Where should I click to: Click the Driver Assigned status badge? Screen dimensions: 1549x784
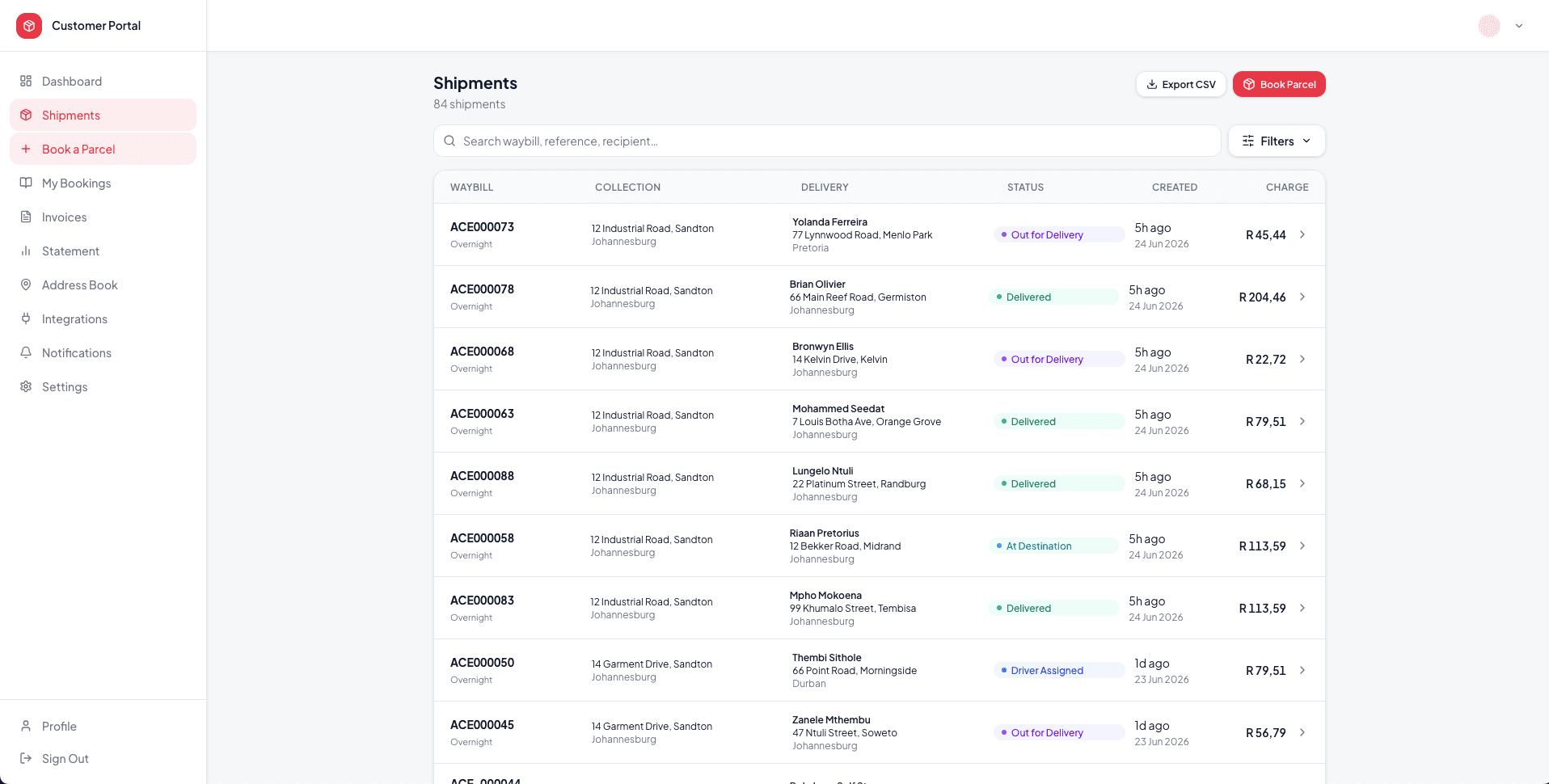[1059, 670]
